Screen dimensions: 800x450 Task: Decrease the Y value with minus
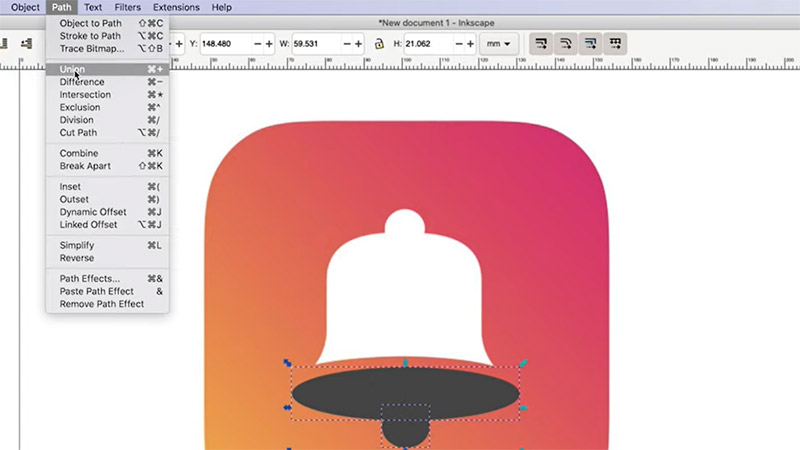pos(257,44)
